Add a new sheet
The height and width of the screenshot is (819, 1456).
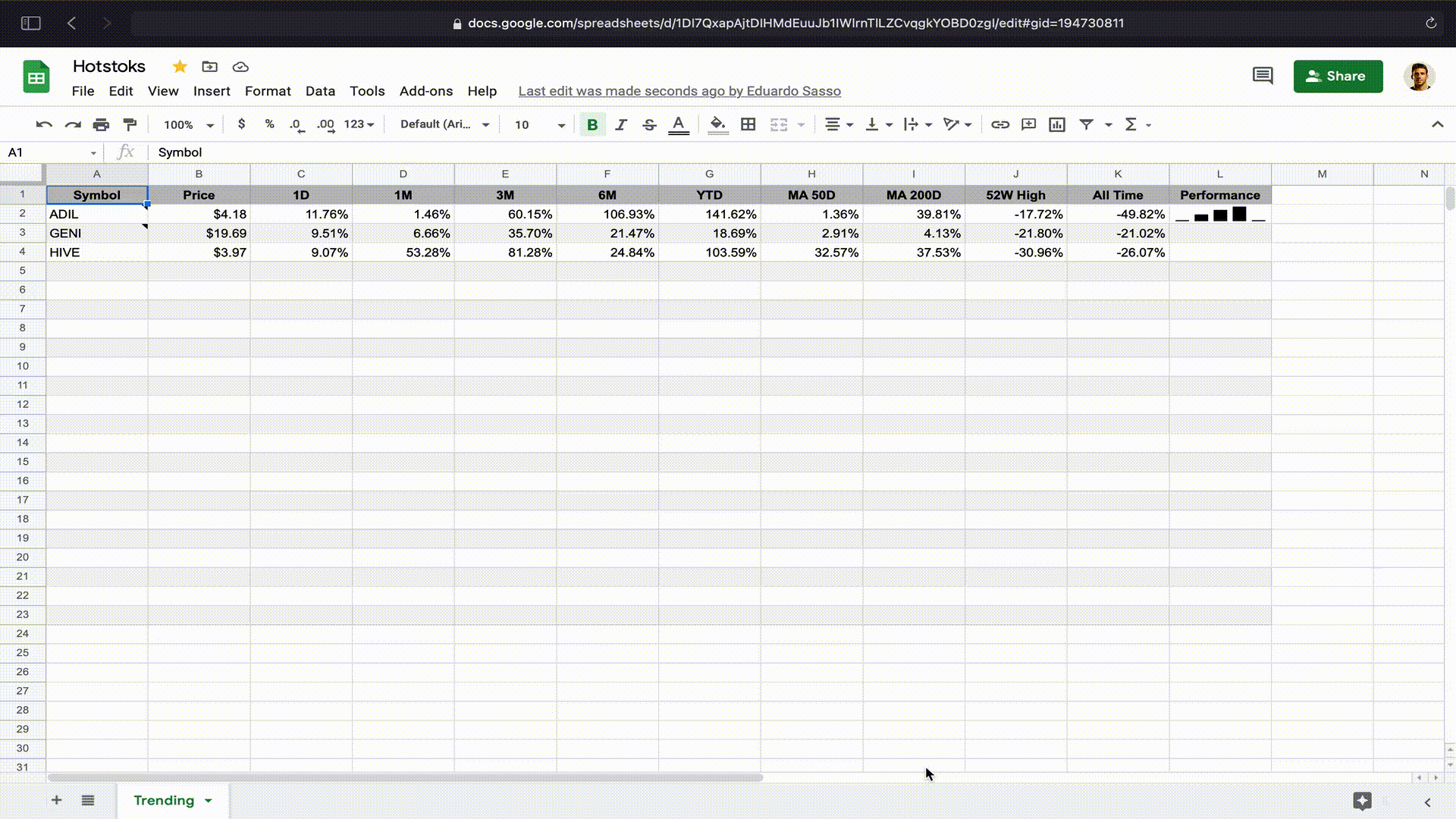point(56,800)
